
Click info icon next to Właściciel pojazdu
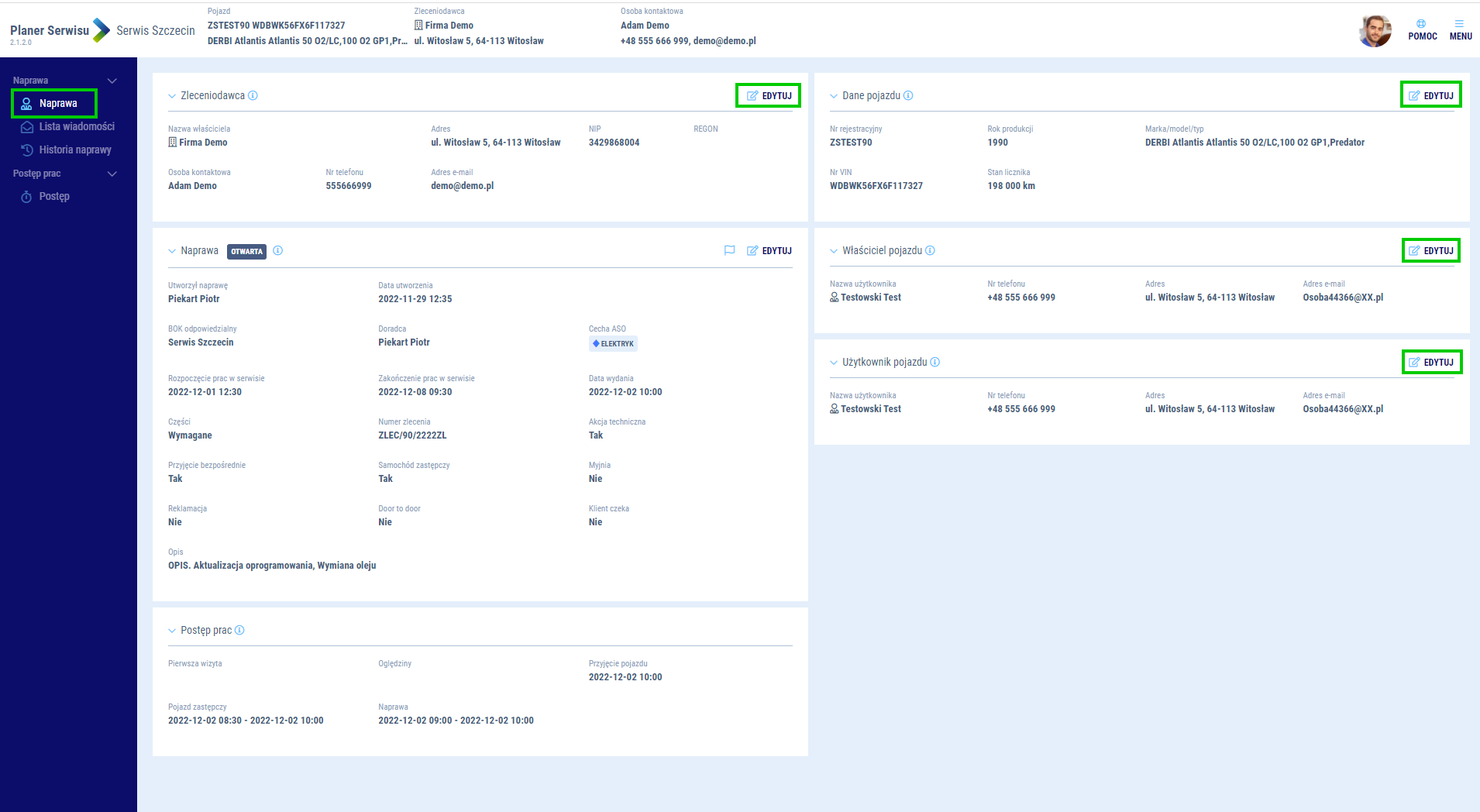pos(930,251)
